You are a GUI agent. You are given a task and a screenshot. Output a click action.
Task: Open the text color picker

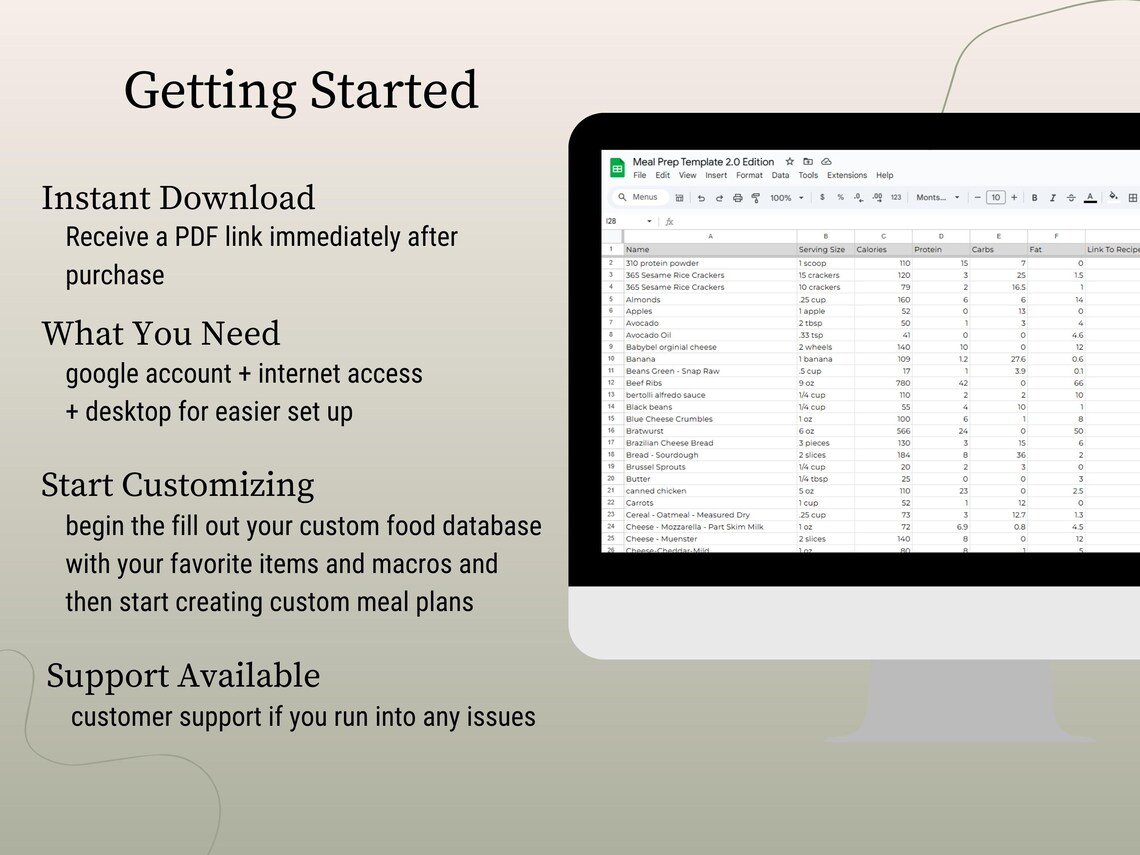click(x=1089, y=197)
